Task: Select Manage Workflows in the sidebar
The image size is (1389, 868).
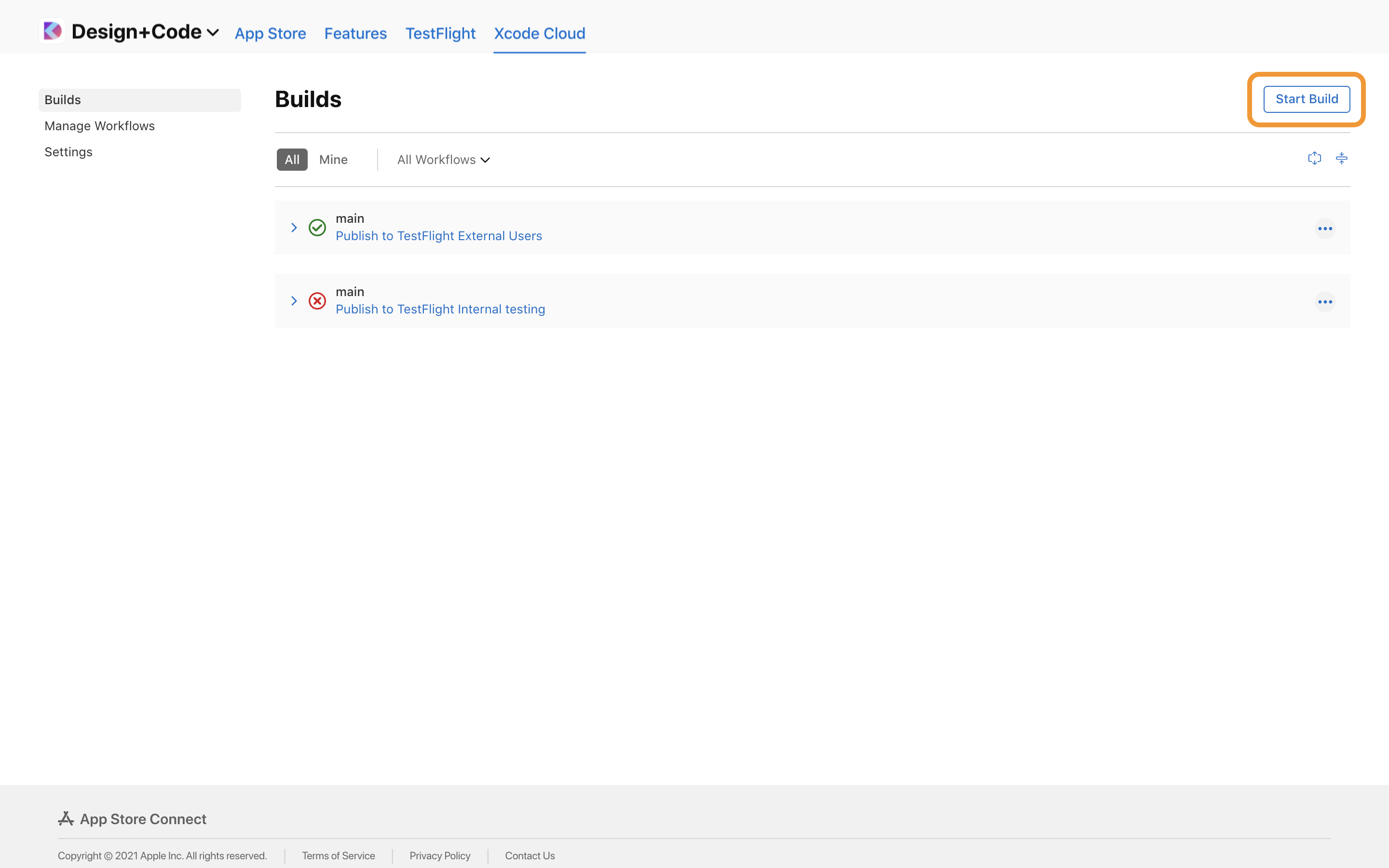Action: click(x=99, y=126)
